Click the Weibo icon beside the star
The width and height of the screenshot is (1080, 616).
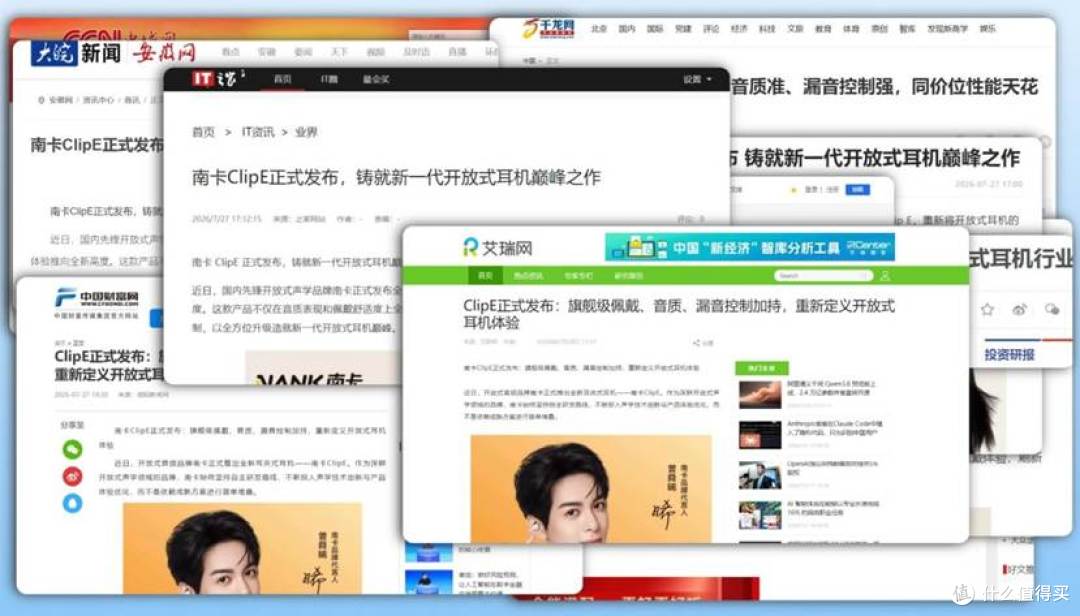(1019, 309)
